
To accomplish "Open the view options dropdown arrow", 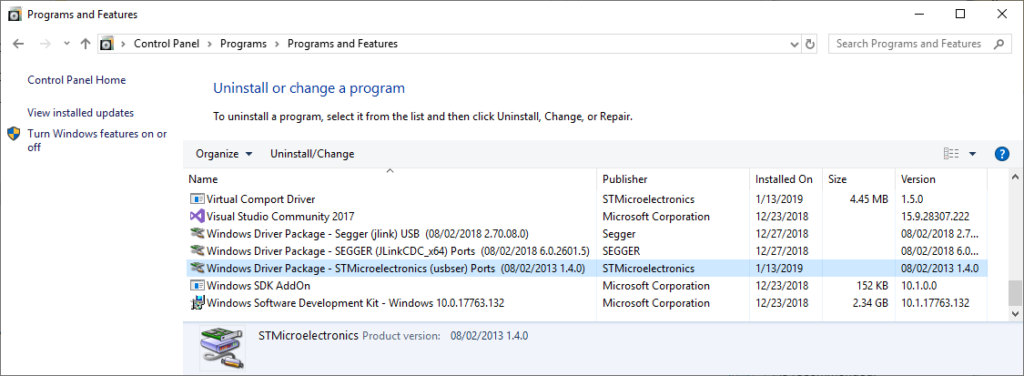I will point(972,154).
